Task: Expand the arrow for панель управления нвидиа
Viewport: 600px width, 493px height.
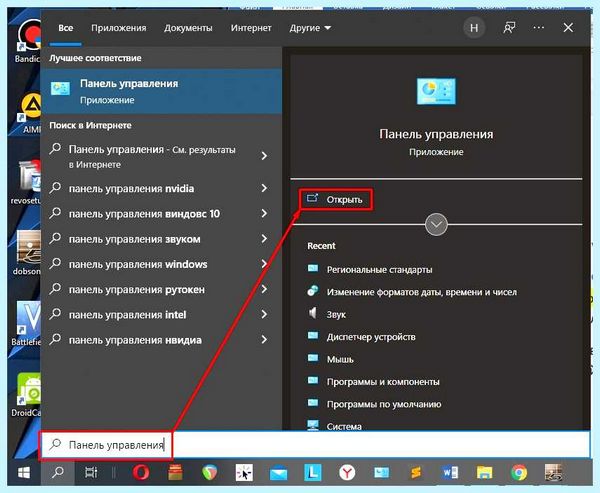Action: (264, 340)
